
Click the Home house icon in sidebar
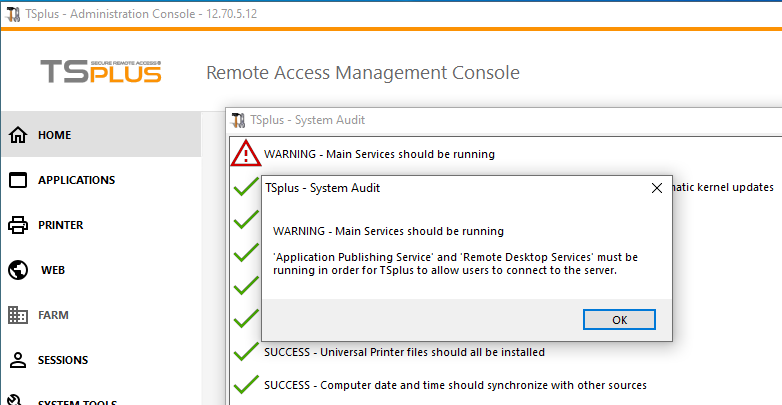(x=17, y=135)
